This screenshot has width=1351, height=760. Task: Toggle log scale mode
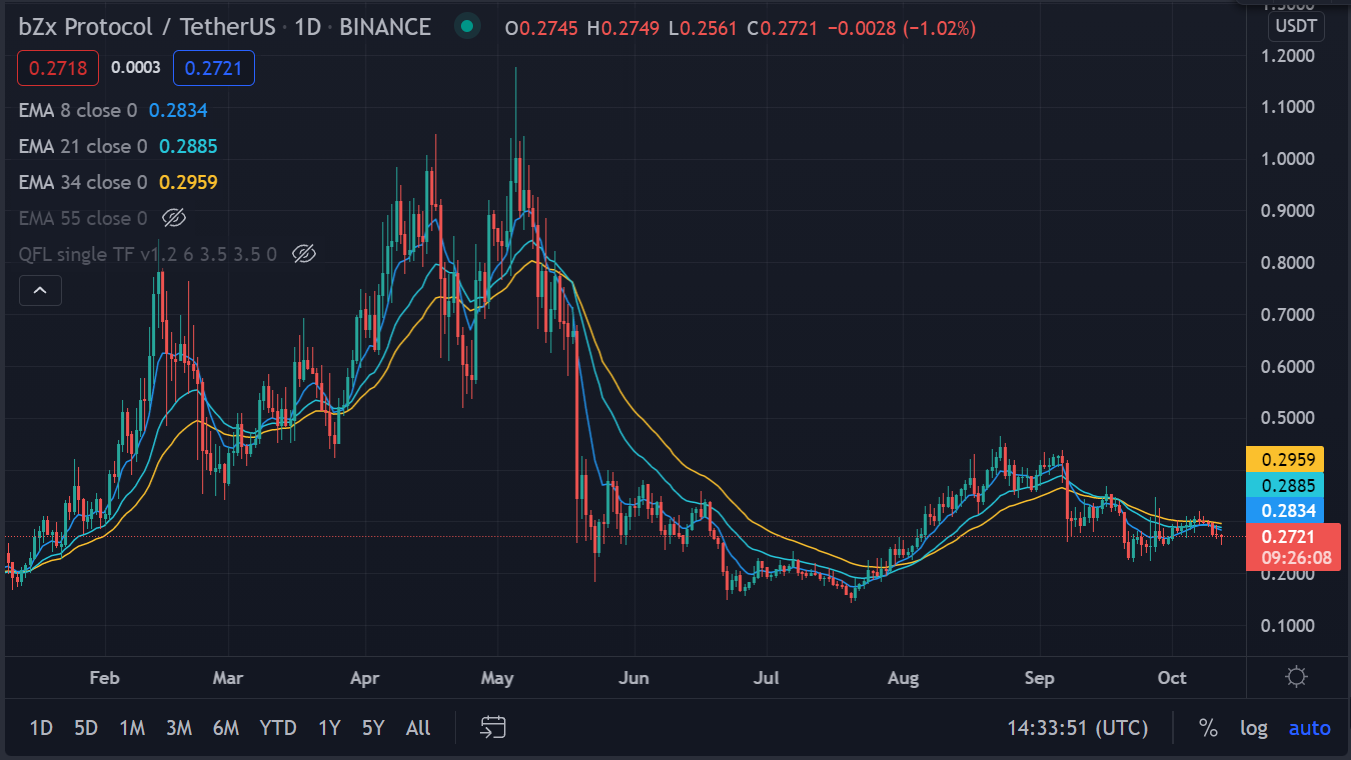(x=1253, y=728)
